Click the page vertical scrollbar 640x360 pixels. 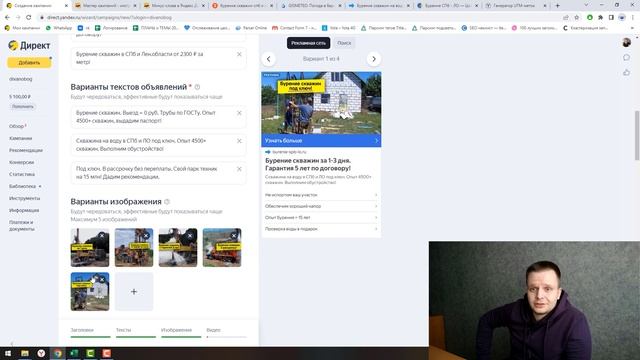(x=637, y=135)
